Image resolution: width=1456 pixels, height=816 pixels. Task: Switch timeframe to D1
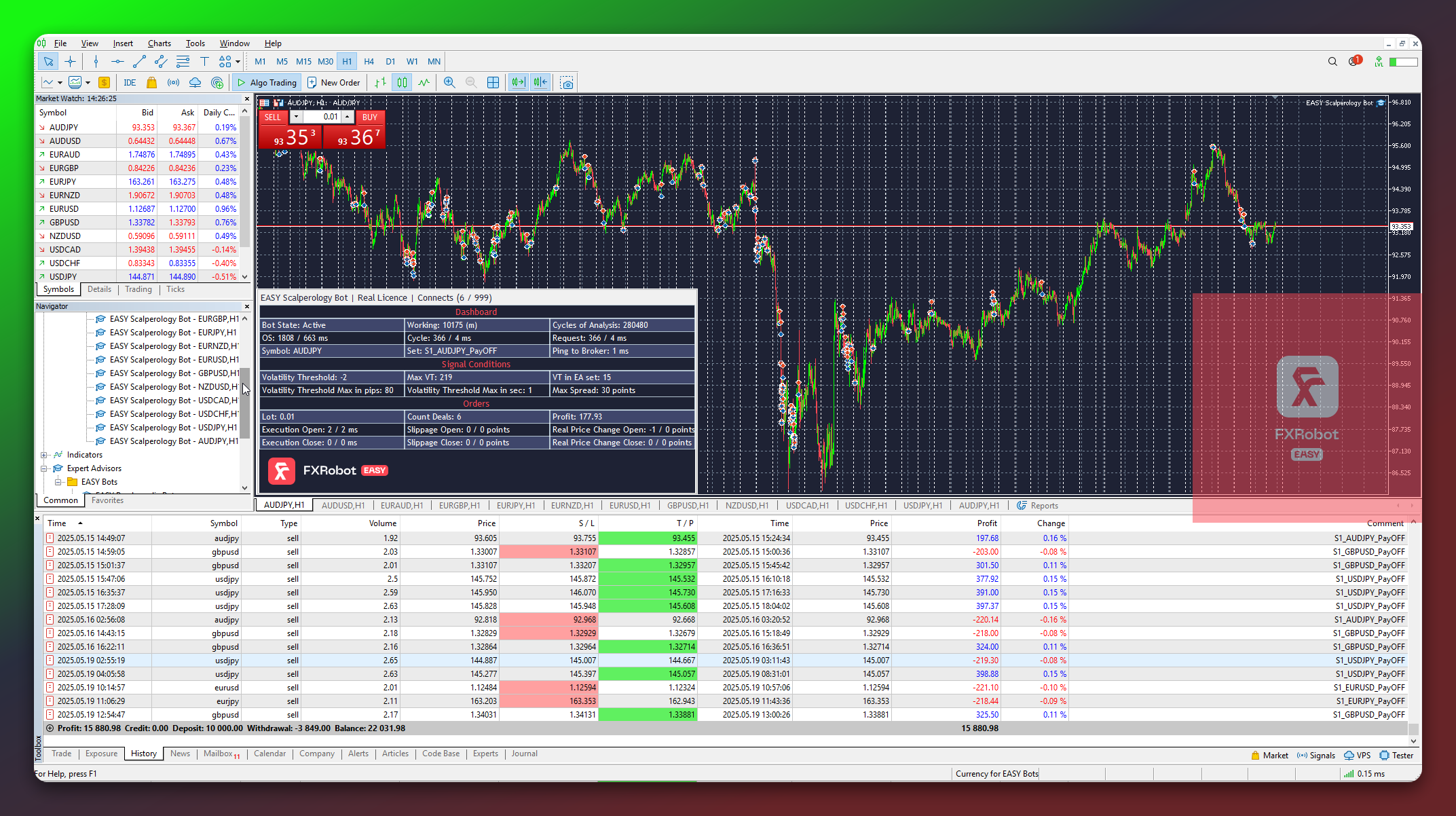tap(390, 62)
